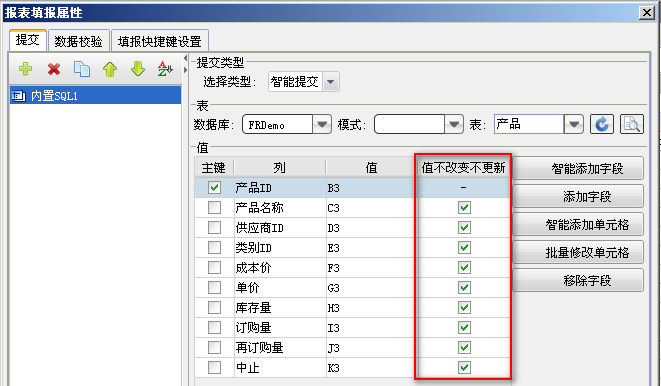Select the K3 value cell

(371, 368)
